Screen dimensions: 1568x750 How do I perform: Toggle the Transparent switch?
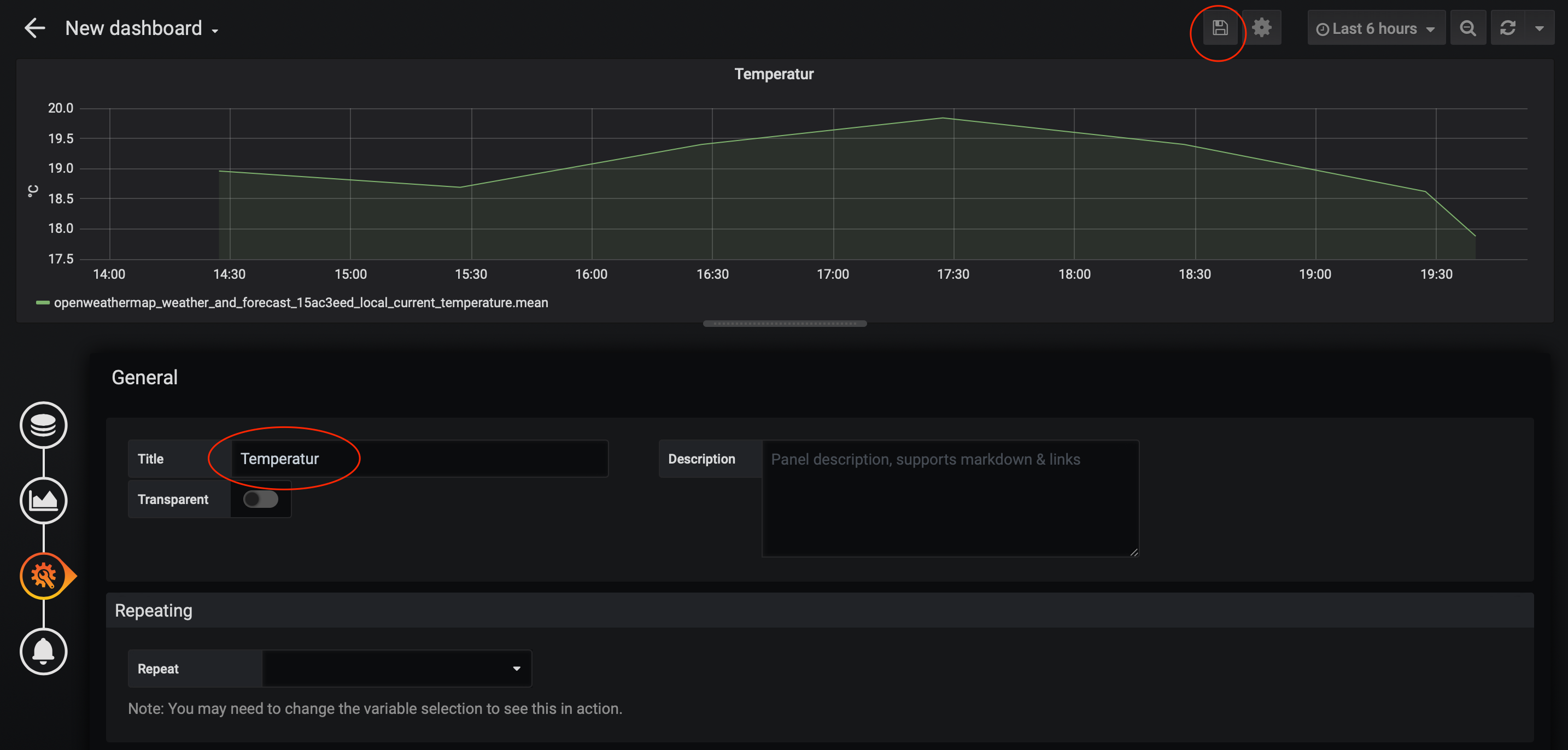261,499
